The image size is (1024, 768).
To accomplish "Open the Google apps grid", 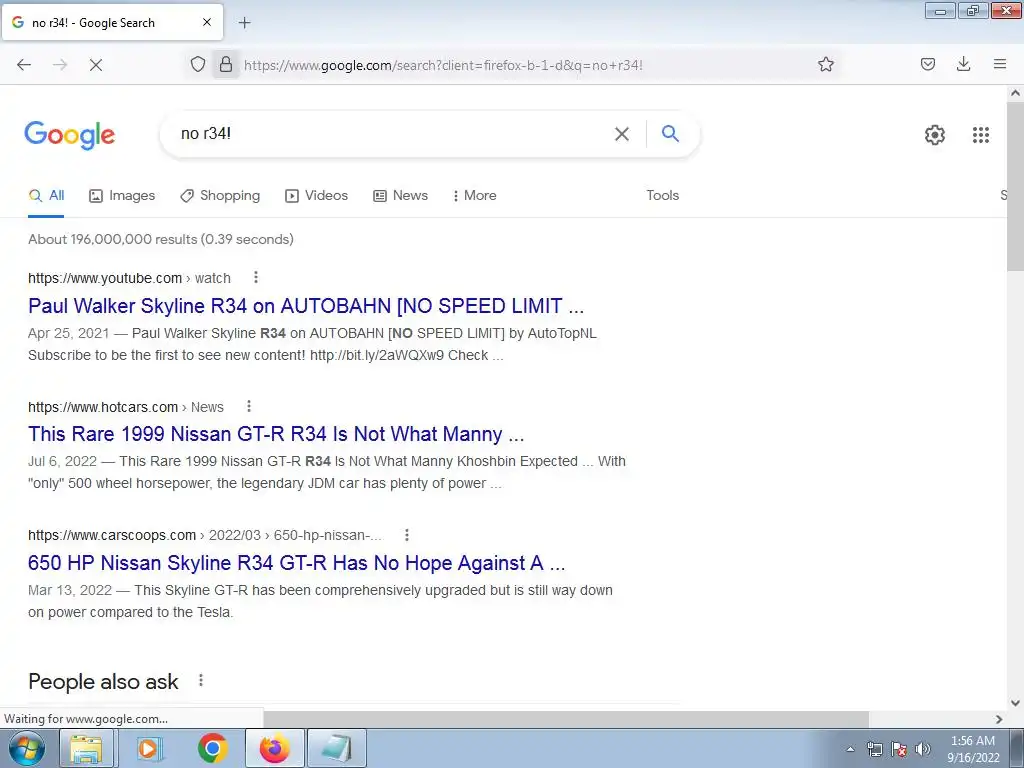I will tap(980, 135).
